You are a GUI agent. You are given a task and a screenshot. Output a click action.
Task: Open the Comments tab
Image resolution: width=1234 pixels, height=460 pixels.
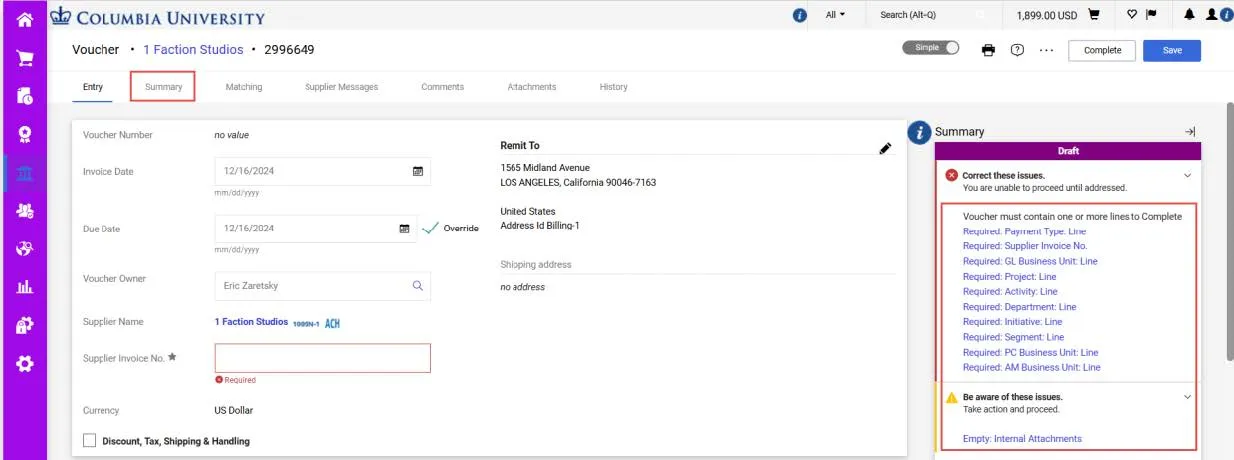tap(443, 87)
